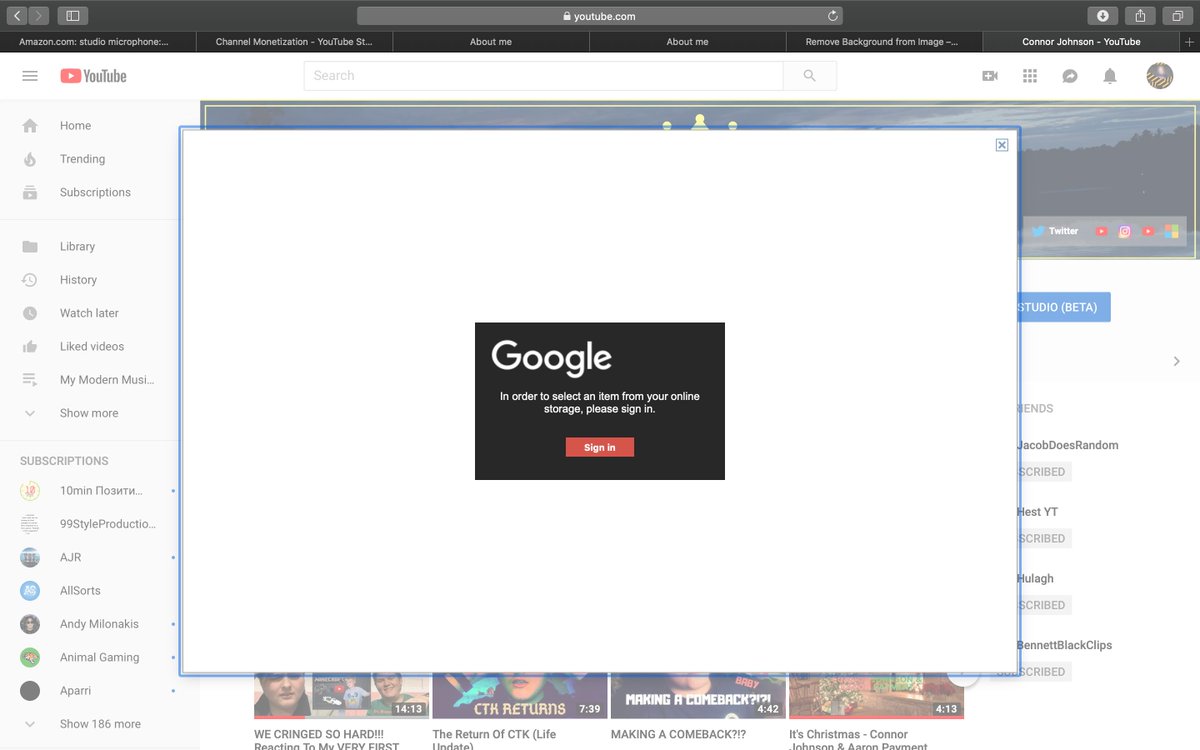Click first YouTube icon on banner links
This screenshot has height=750, width=1200.
pos(1101,231)
